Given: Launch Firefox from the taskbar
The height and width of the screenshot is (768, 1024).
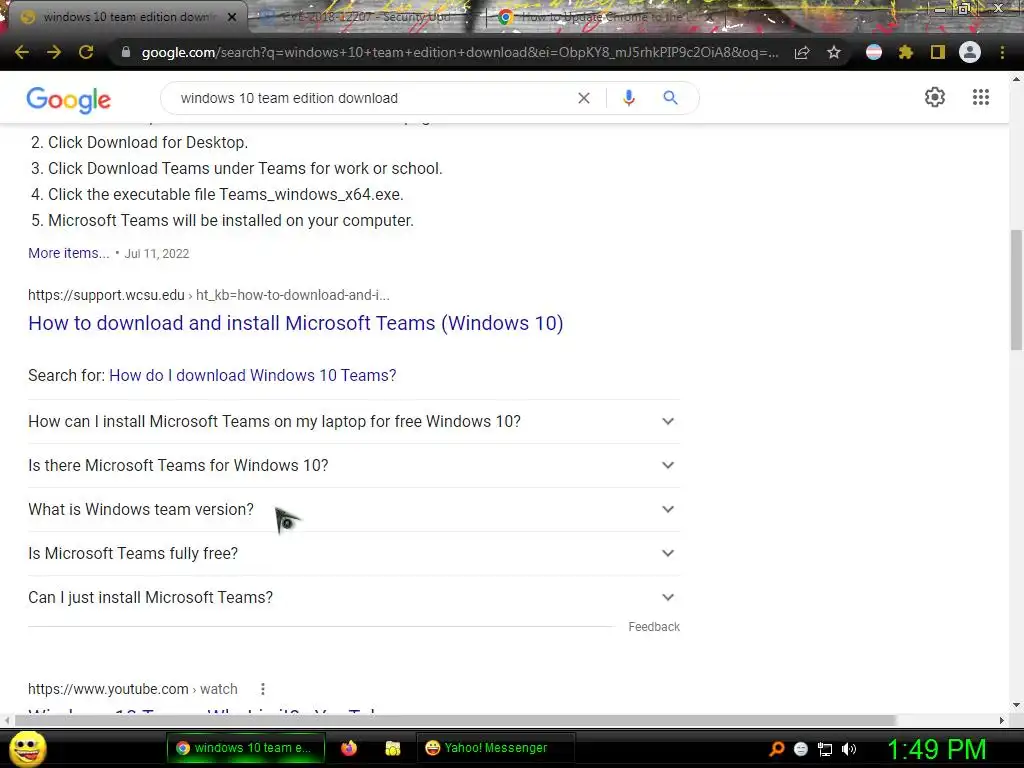Looking at the screenshot, I should [349, 748].
